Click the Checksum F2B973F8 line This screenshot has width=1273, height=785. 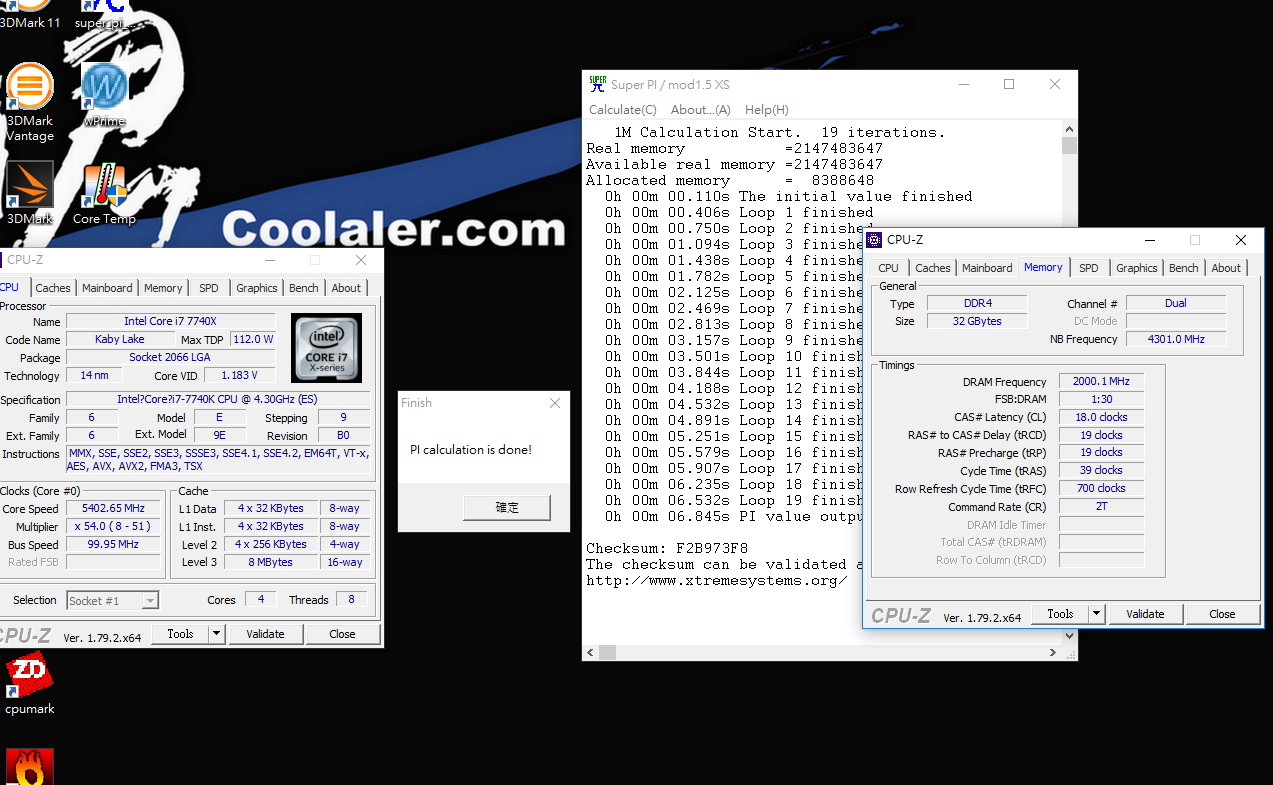[x=667, y=548]
